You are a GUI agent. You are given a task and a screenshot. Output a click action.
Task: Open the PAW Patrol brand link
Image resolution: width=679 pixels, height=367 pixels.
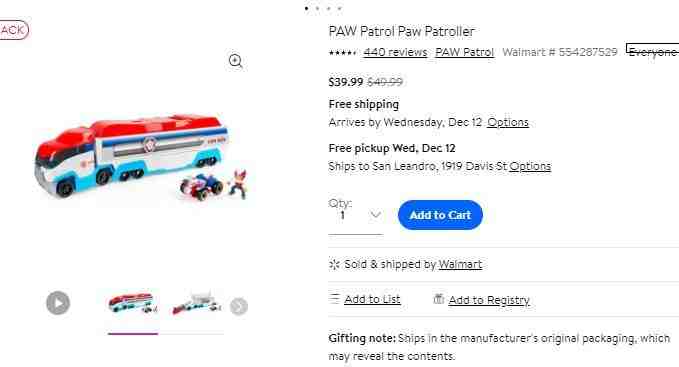[x=464, y=52]
